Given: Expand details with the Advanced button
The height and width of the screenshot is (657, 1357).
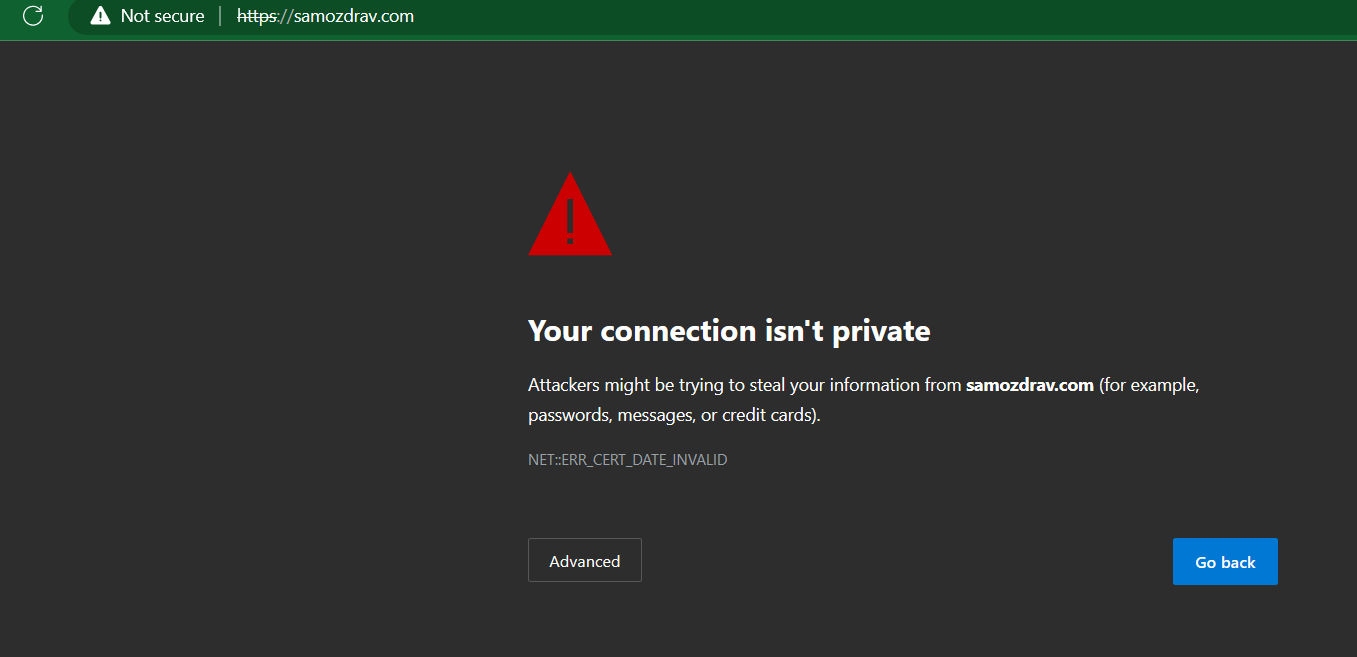Looking at the screenshot, I should (585, 561).
